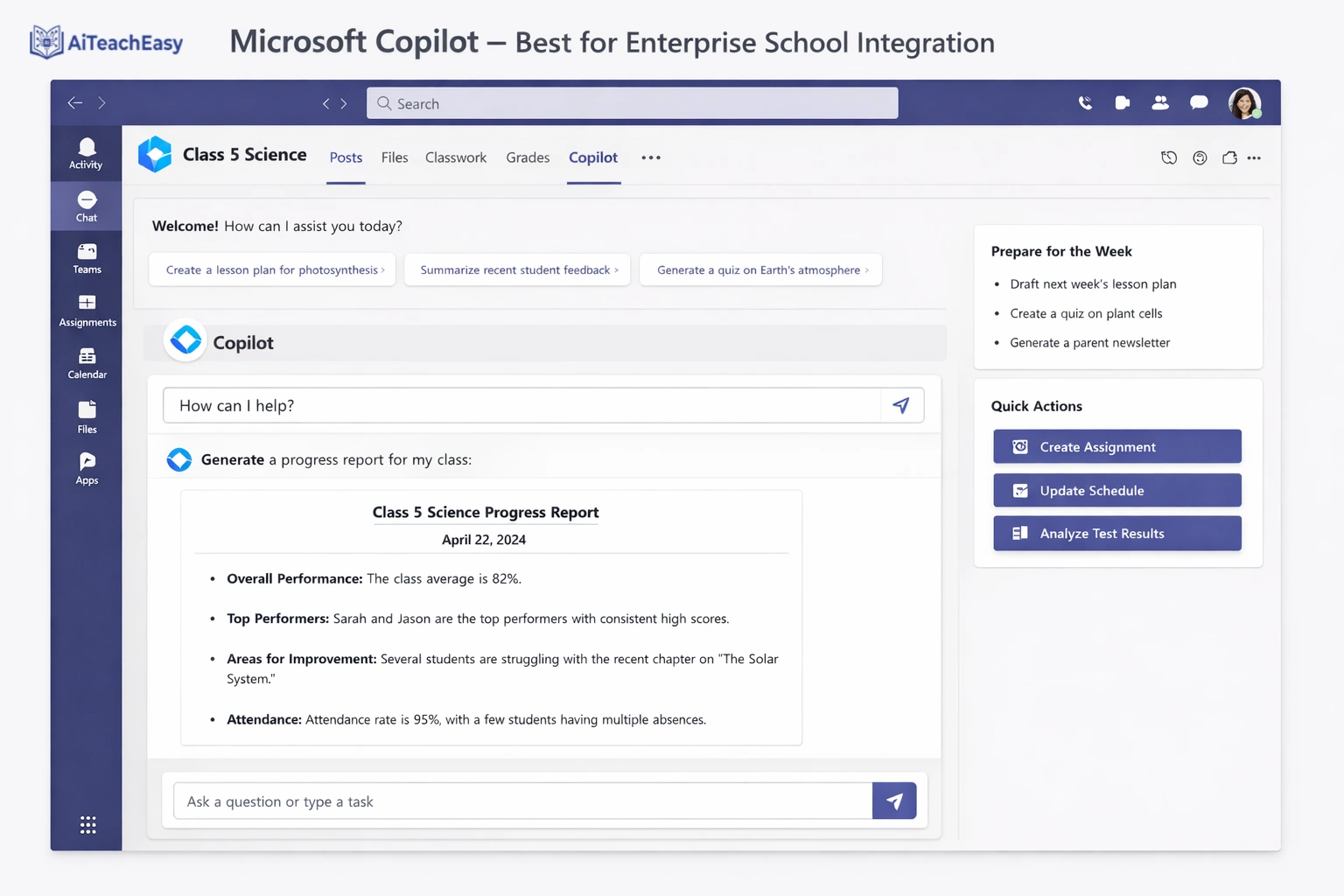Switch to the Copilot tab
The width and height of the screenshot is (1344, 896).
coord(593,157)
